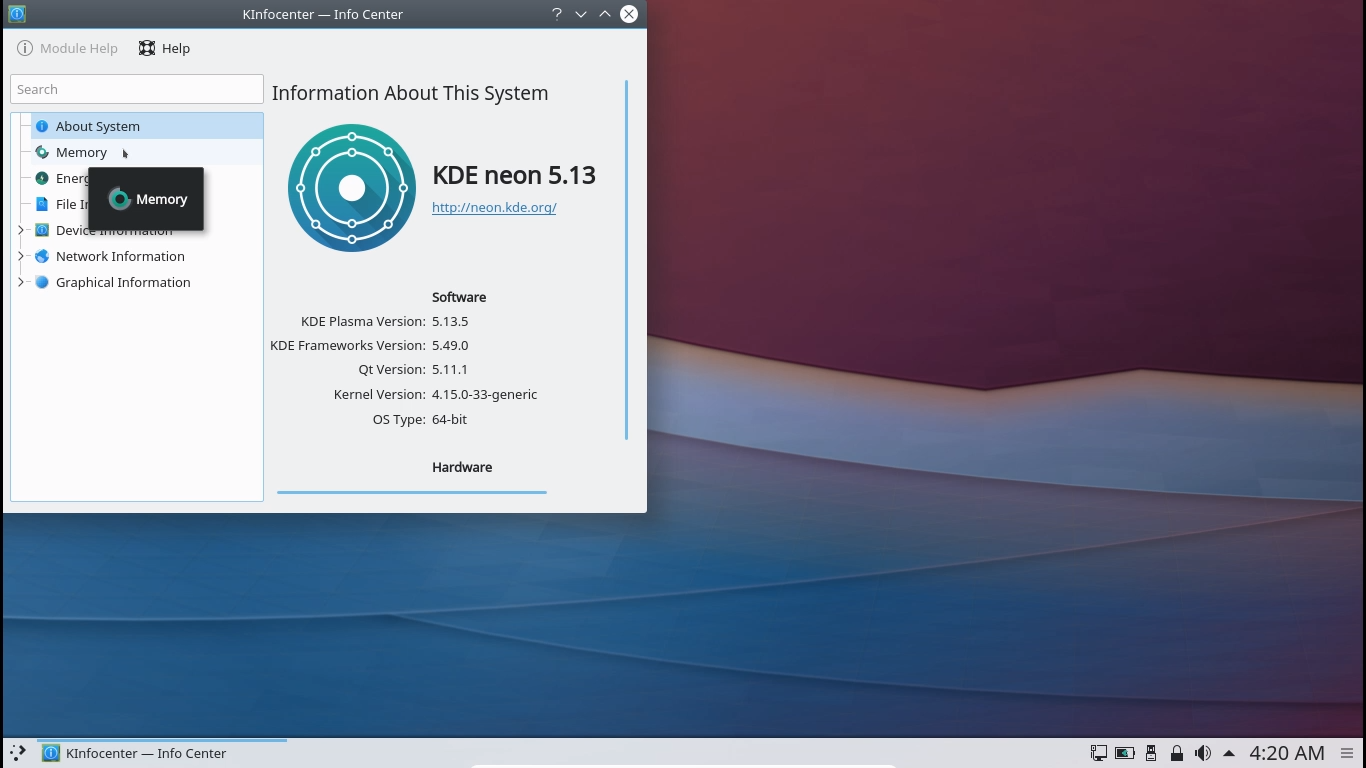Click the Module Help toolbar item
This screenshot has height=768, width=1366.
pyautogui.click(x=67, y=48)
